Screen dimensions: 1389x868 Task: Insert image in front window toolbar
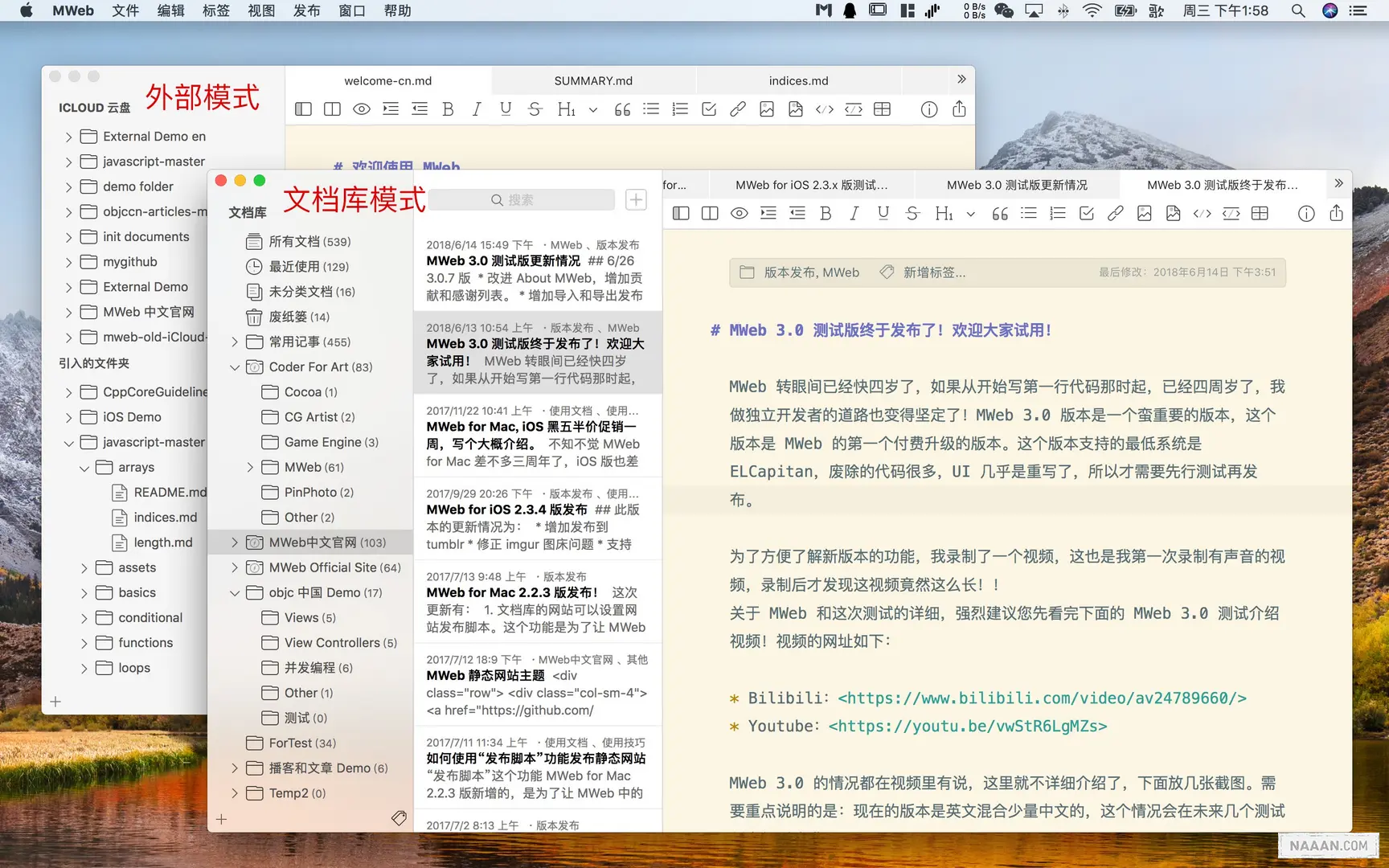[1145, 213]
